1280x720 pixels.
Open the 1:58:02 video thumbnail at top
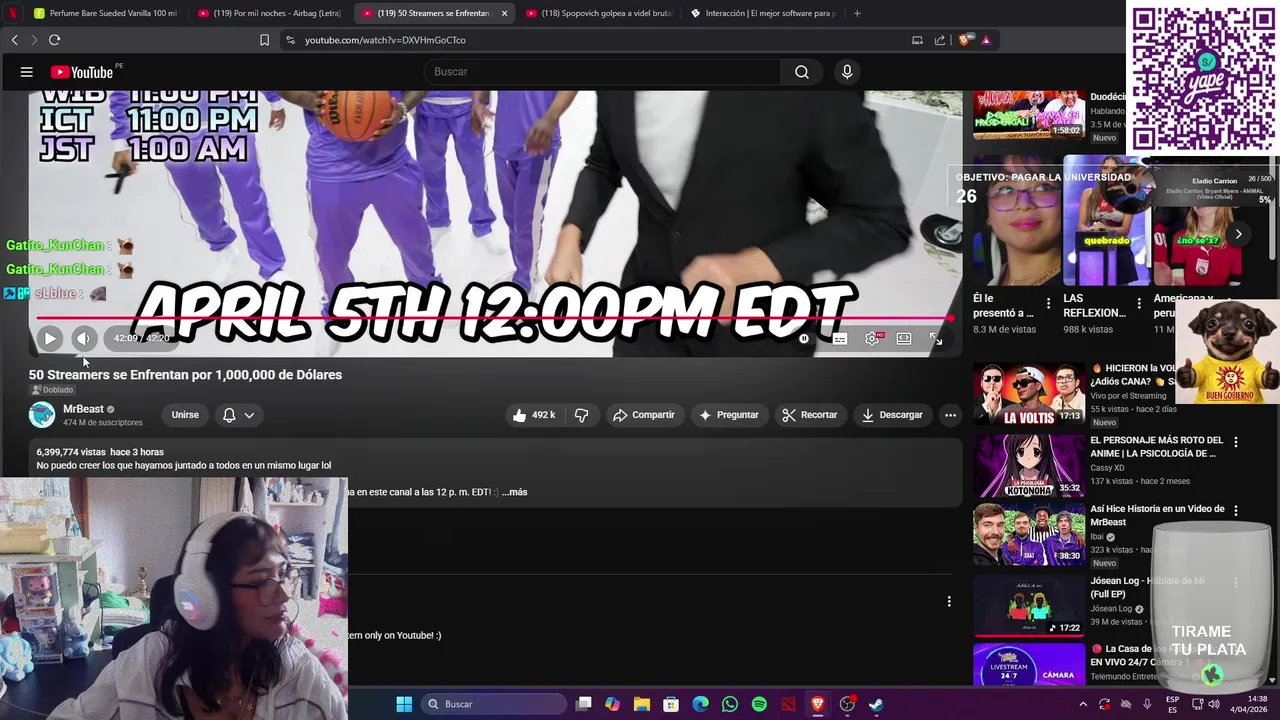[1029, 114]
